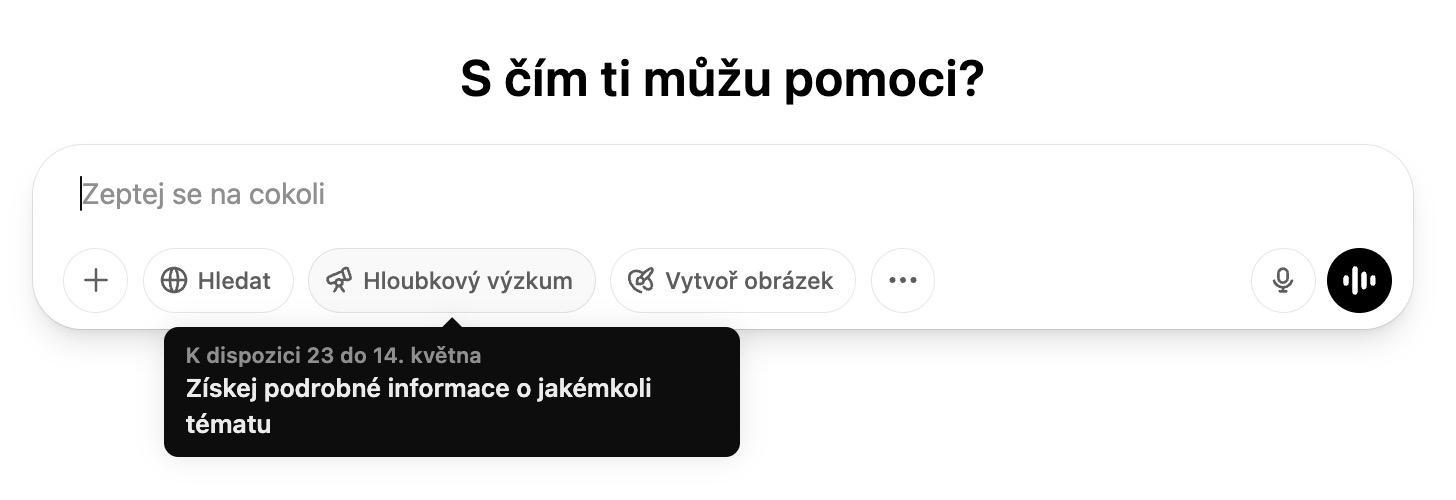The image size is (1456, 500).
Task: Click the "K dispozici 23 do 14. května" line
Action: pos(334,355)
